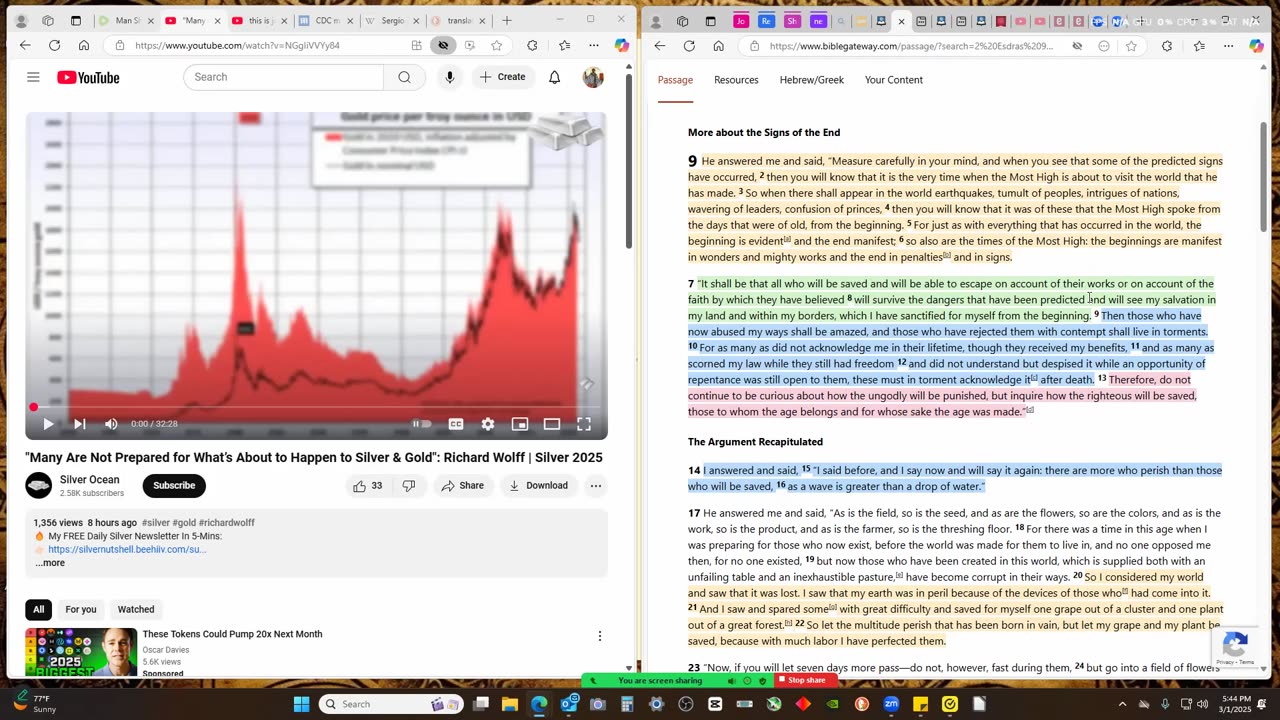Focus the YouTube Search field

(x=283, y=77)
